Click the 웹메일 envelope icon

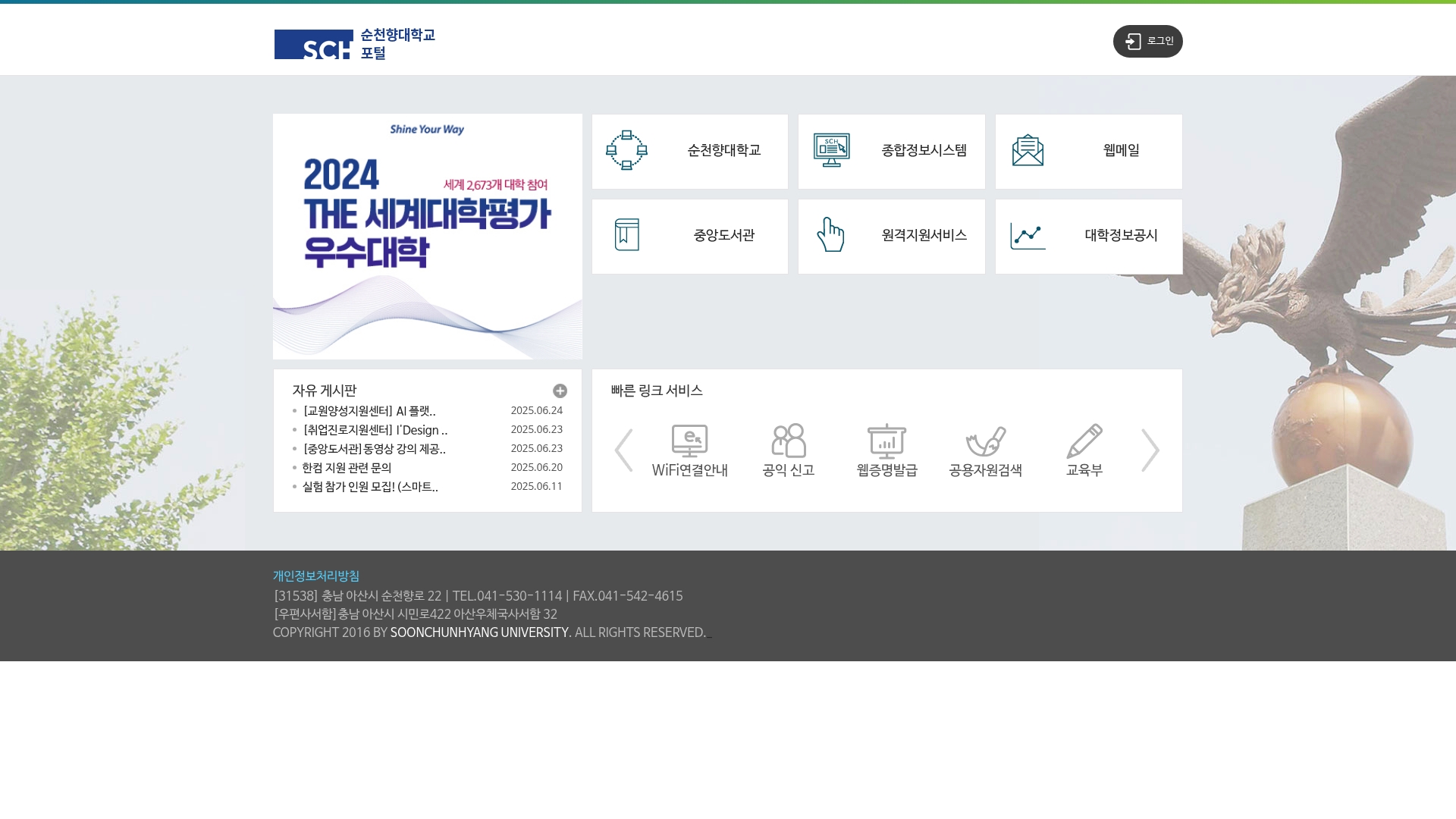coord(1028,150)
